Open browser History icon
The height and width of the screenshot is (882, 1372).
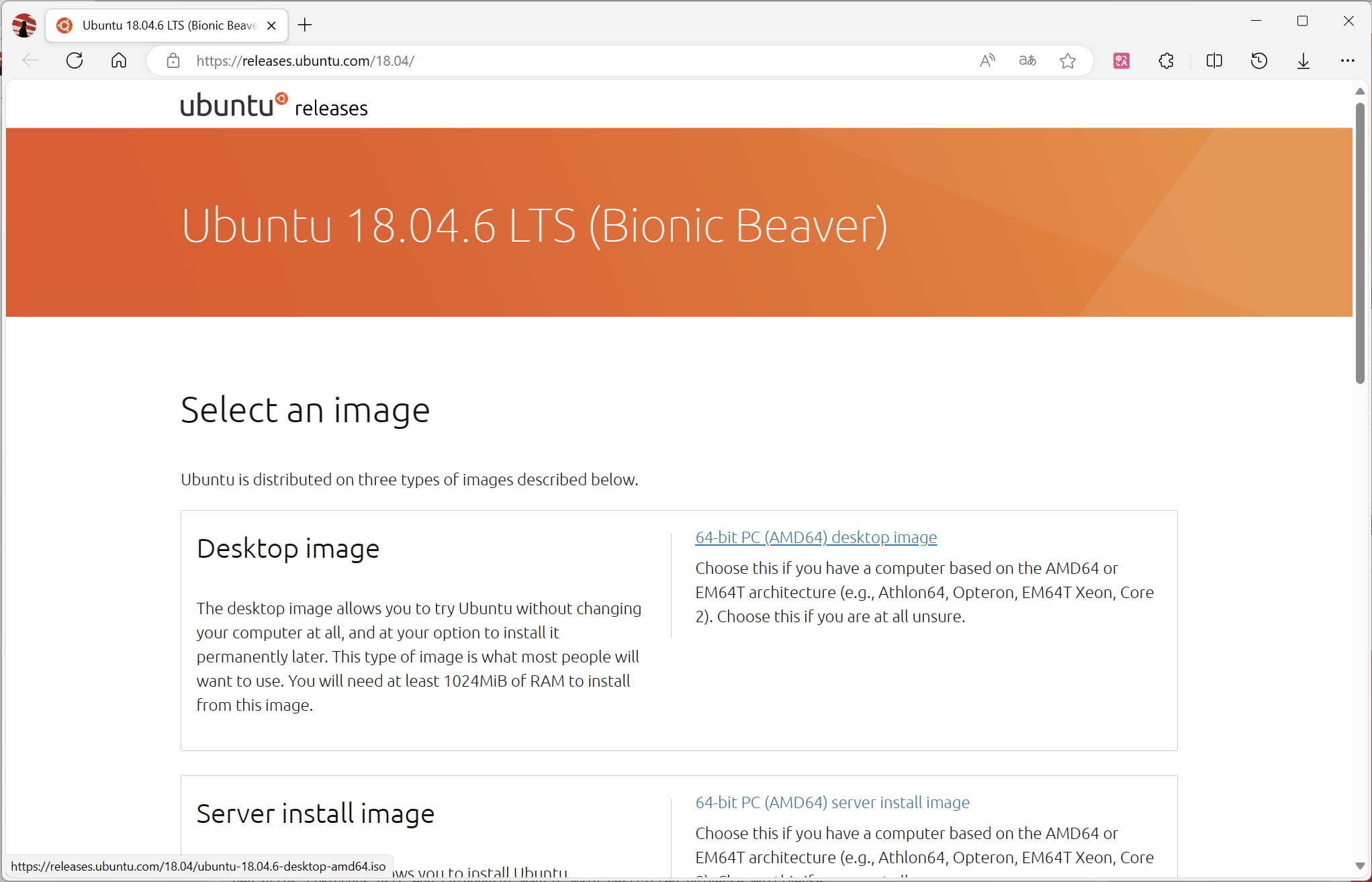(1259, 60)
